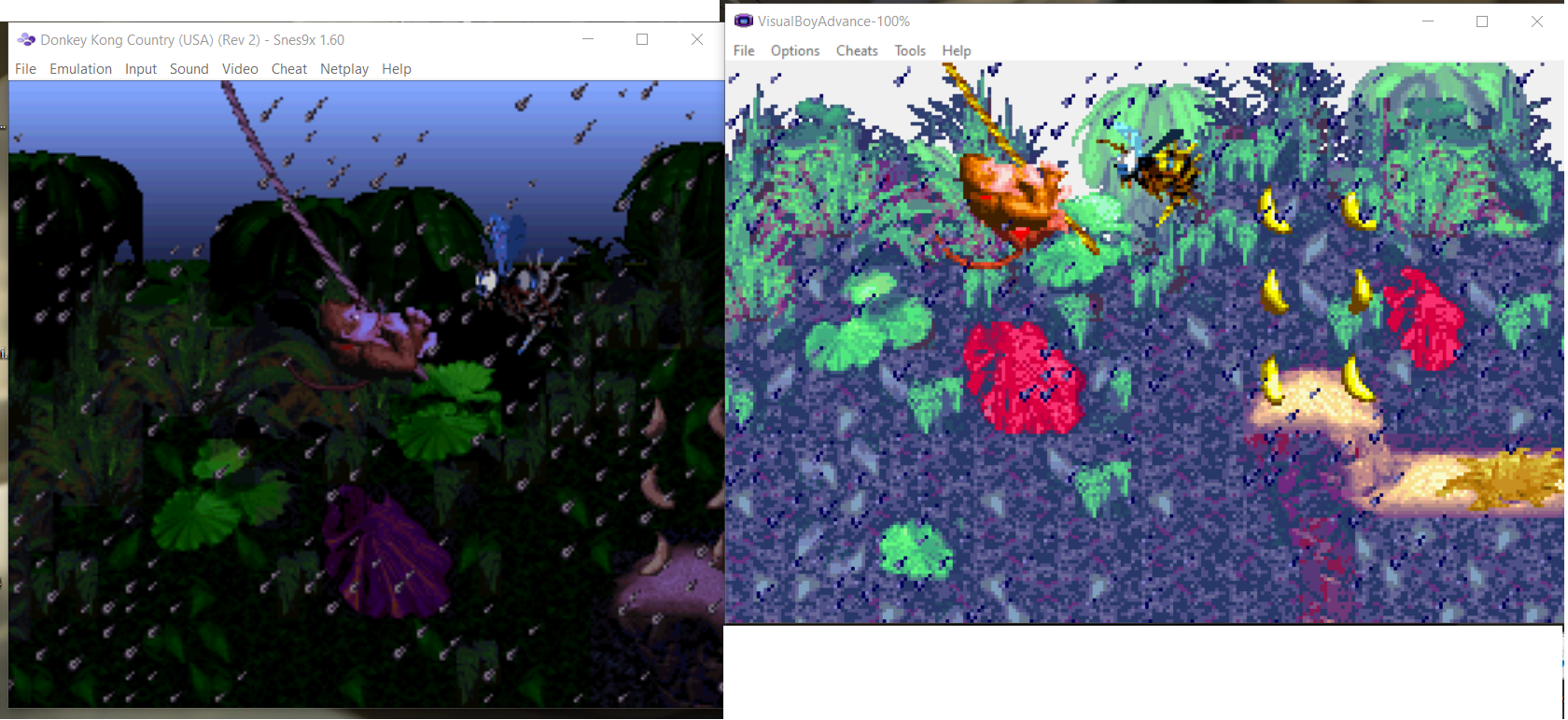1568x720 pixels.
Task: Open the Video menu in Snes9x
Action: [240, 69]
